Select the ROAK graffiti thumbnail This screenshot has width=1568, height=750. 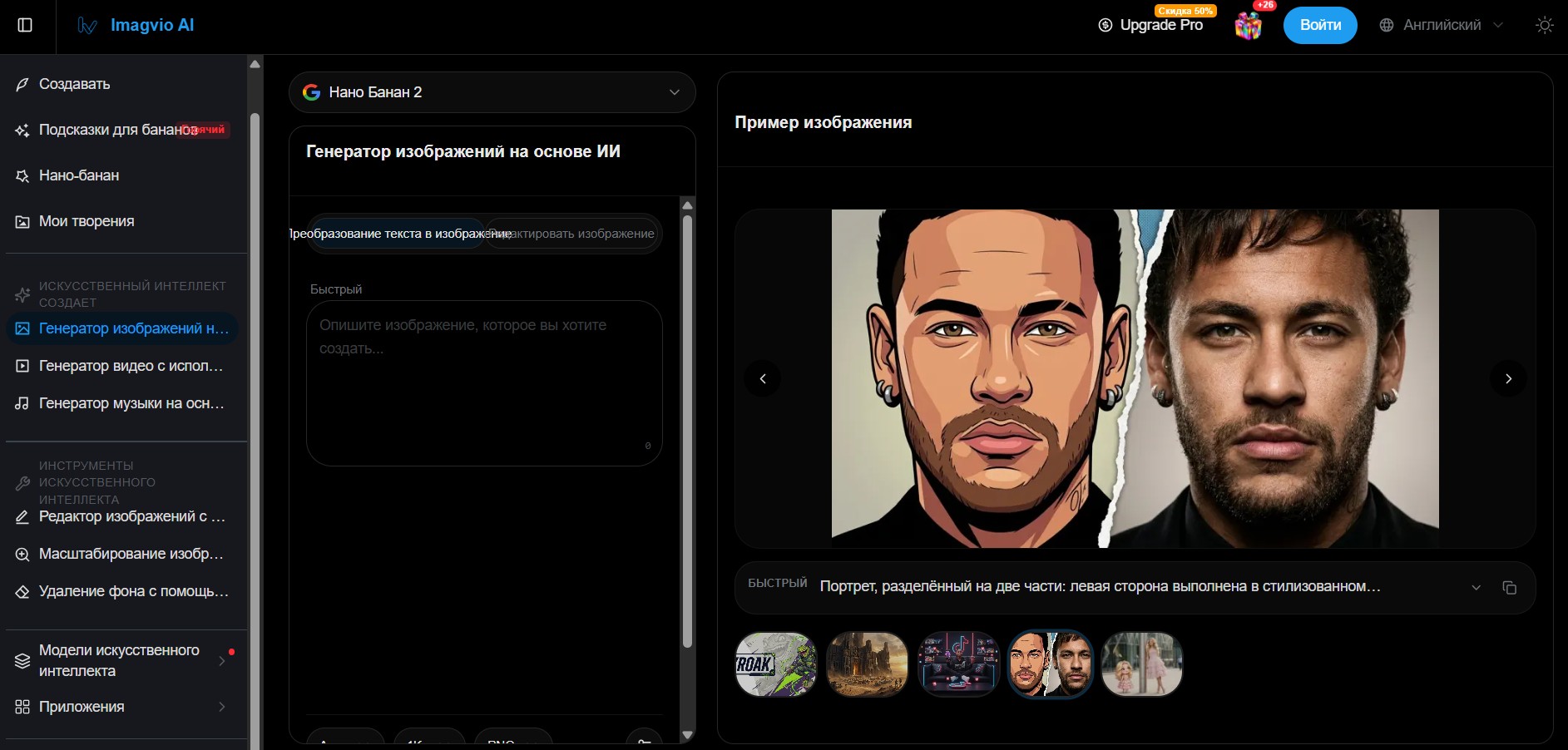(x=776, y=664)
